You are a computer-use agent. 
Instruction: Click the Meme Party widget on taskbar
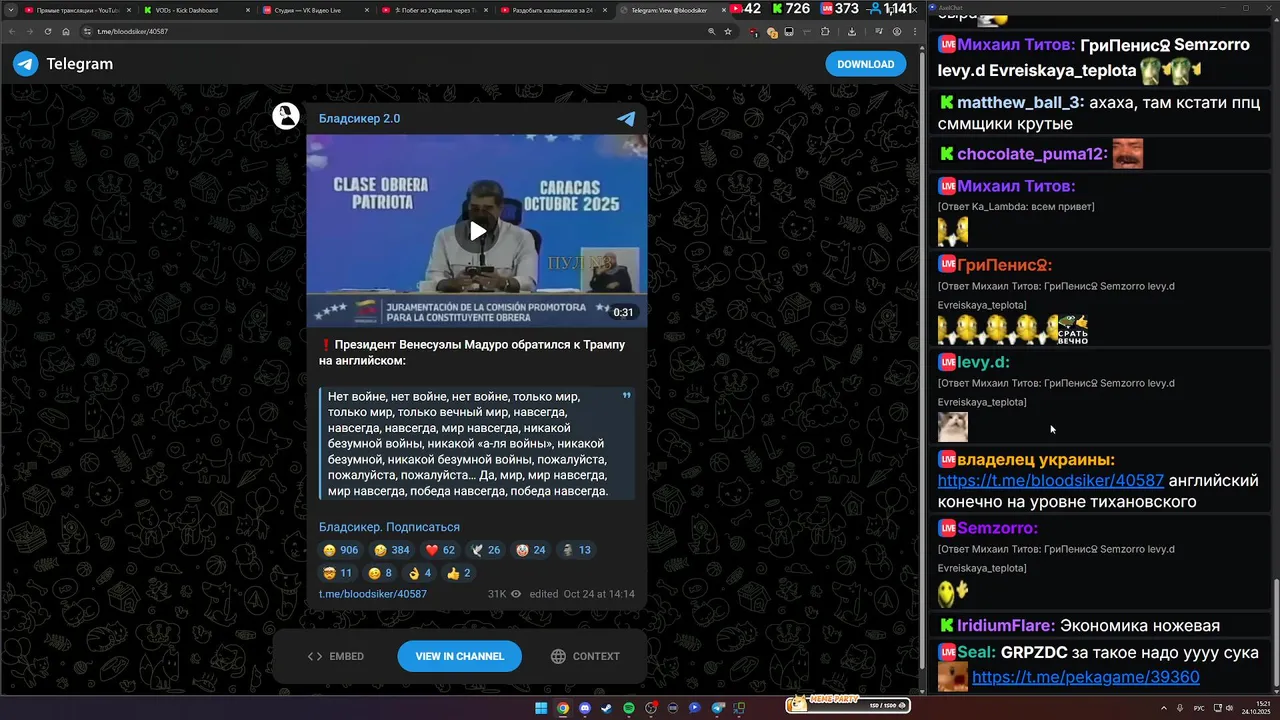click(848, 705)
